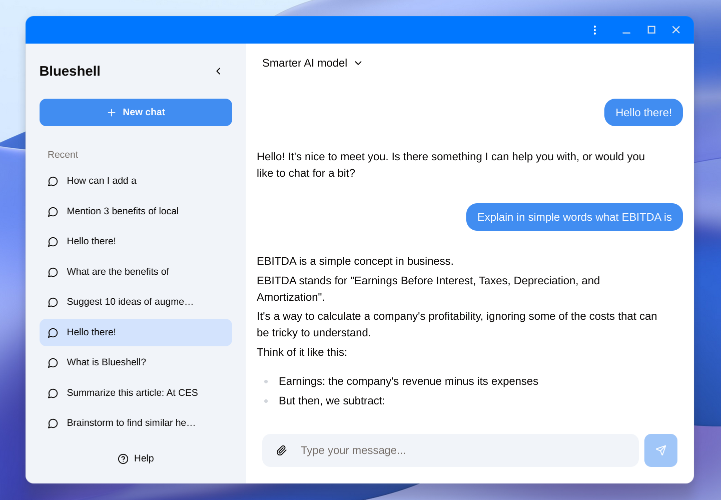Viewport: 721px width, 500px height.
Task: Open 'Brainstorm to find similar he…' chat
Action: tap(136, 423)
